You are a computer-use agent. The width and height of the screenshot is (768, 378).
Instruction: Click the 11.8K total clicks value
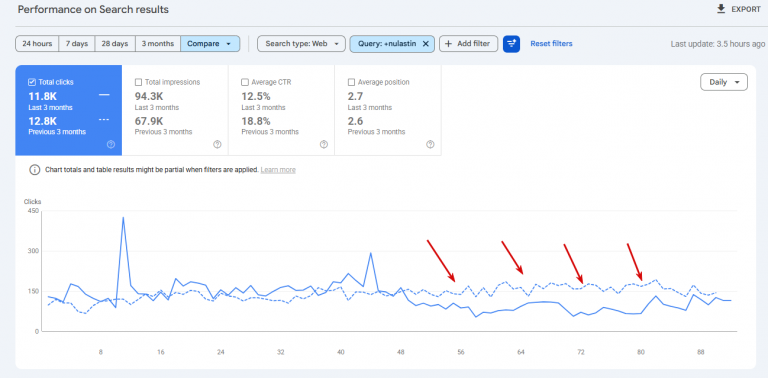coord(43,96)
